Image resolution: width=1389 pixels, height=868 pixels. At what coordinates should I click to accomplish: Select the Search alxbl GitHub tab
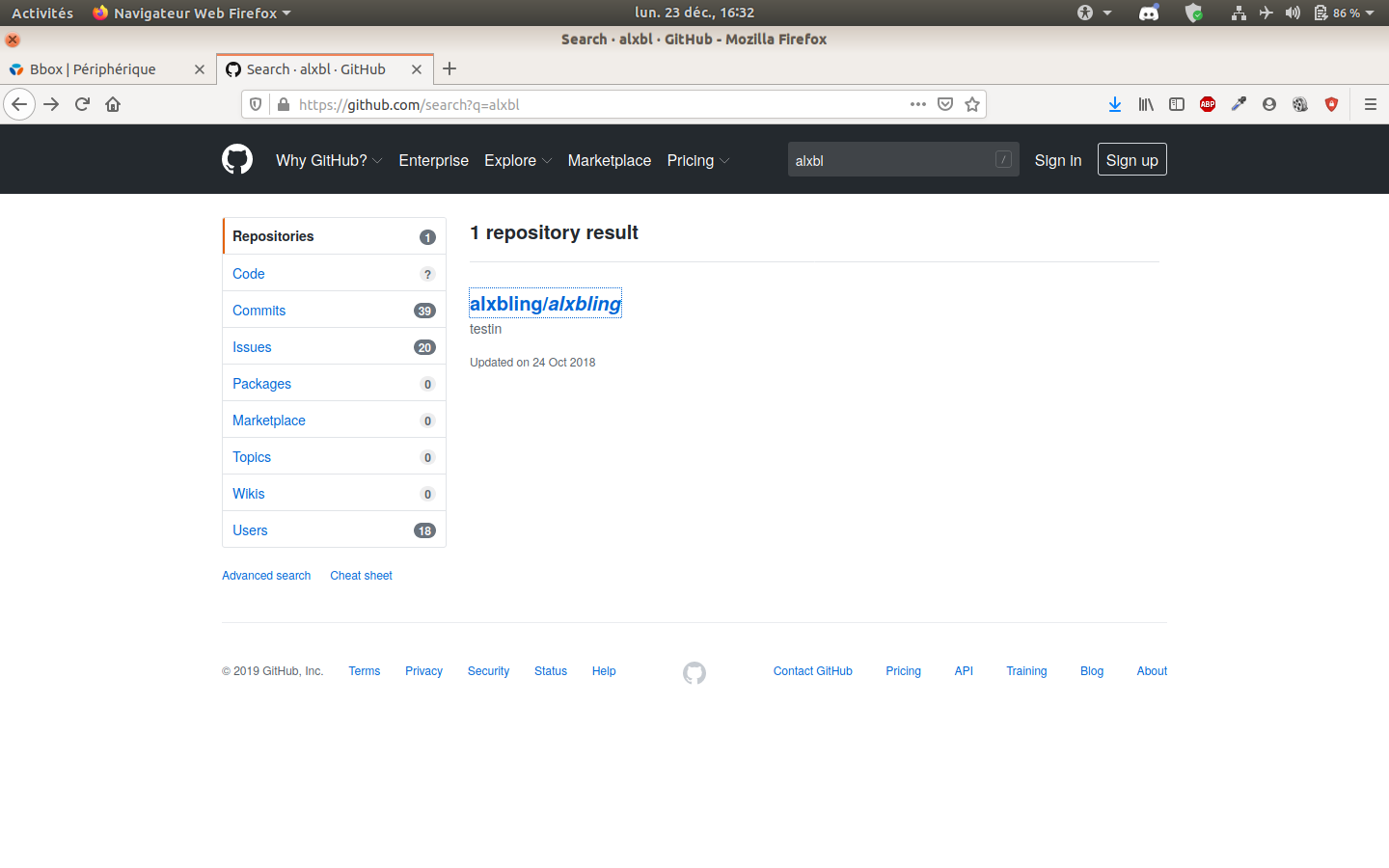pyautogui.click(x=325, y=69)
